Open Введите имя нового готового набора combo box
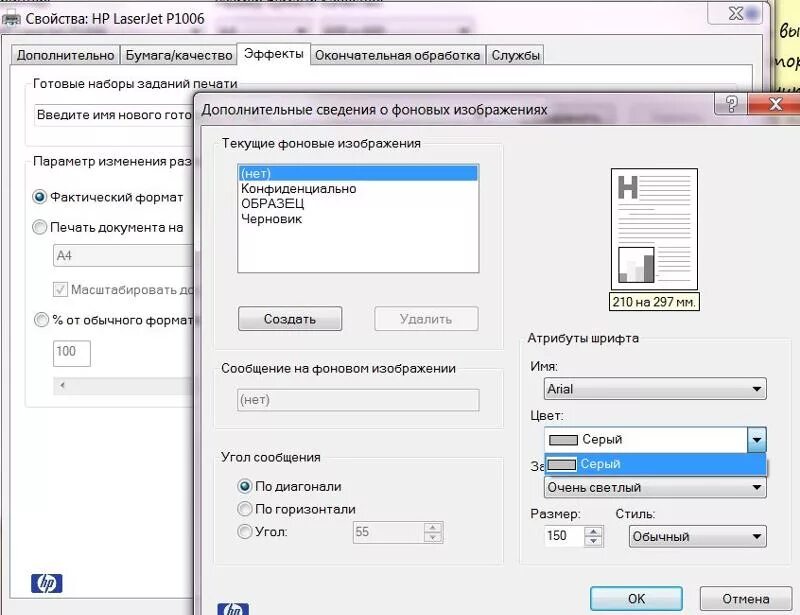The width and height of the screenshot is (800, 615). (114, 115)
